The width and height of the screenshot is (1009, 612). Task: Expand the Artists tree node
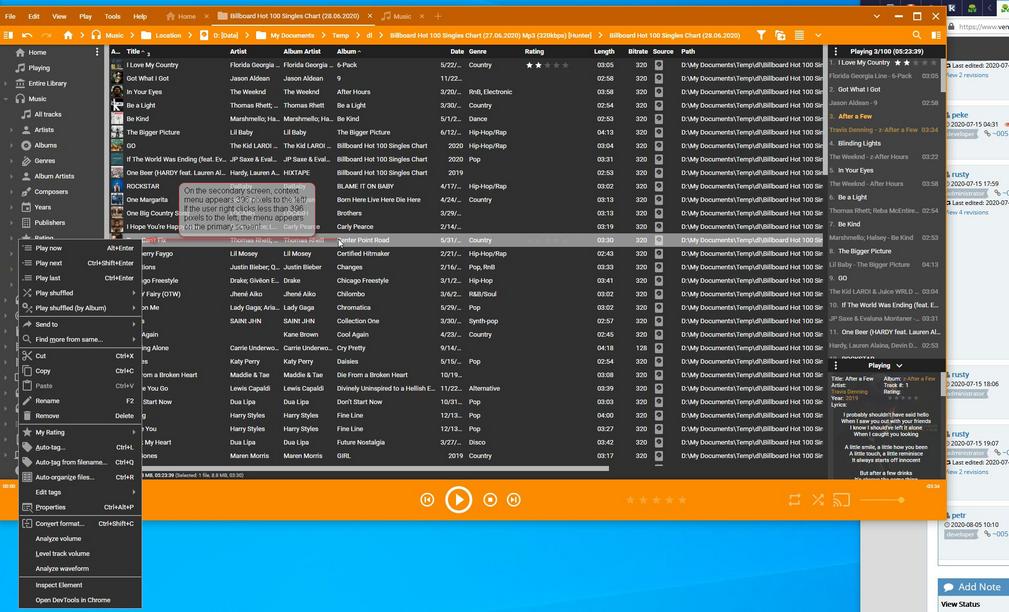pos(12,130)
